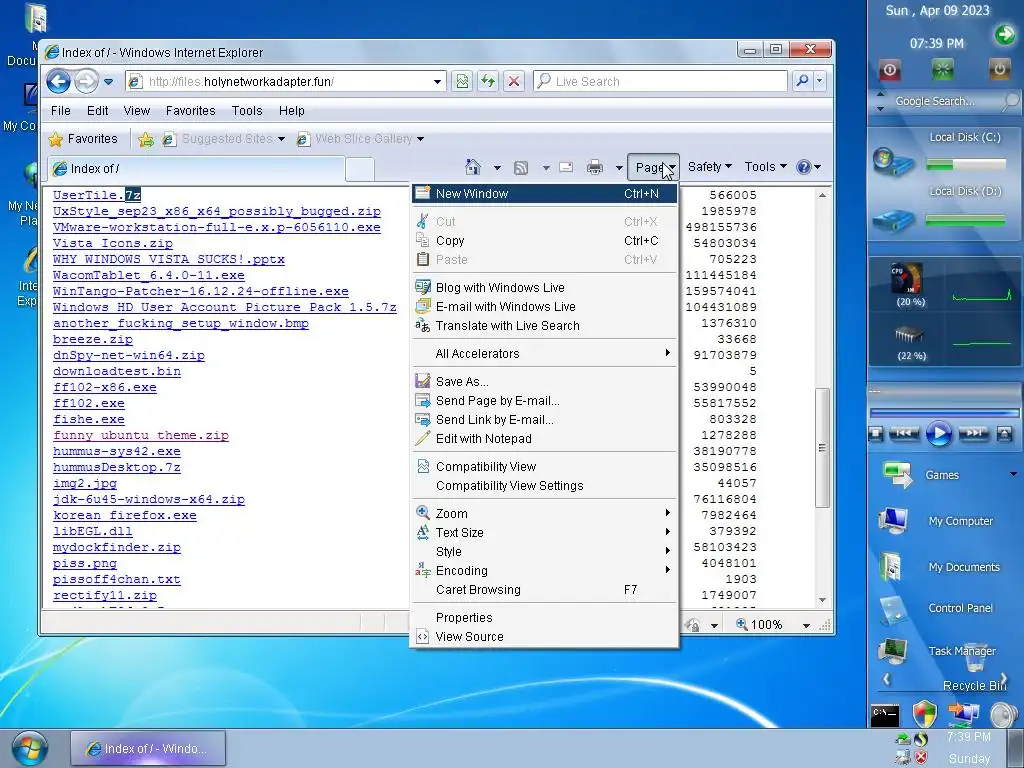1024x768 pixels.
Task: Expand Web Slice Gallery dropdown
Action: [421, 139]
